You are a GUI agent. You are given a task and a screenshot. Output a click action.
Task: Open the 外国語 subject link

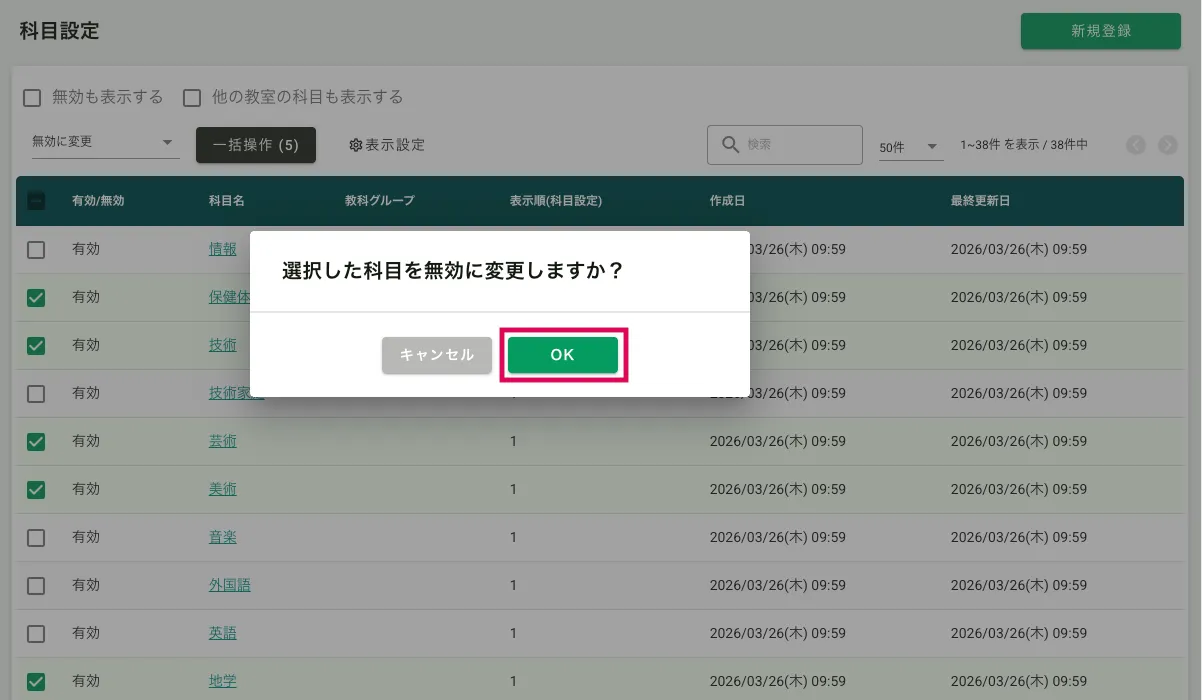tap(230, 585)
